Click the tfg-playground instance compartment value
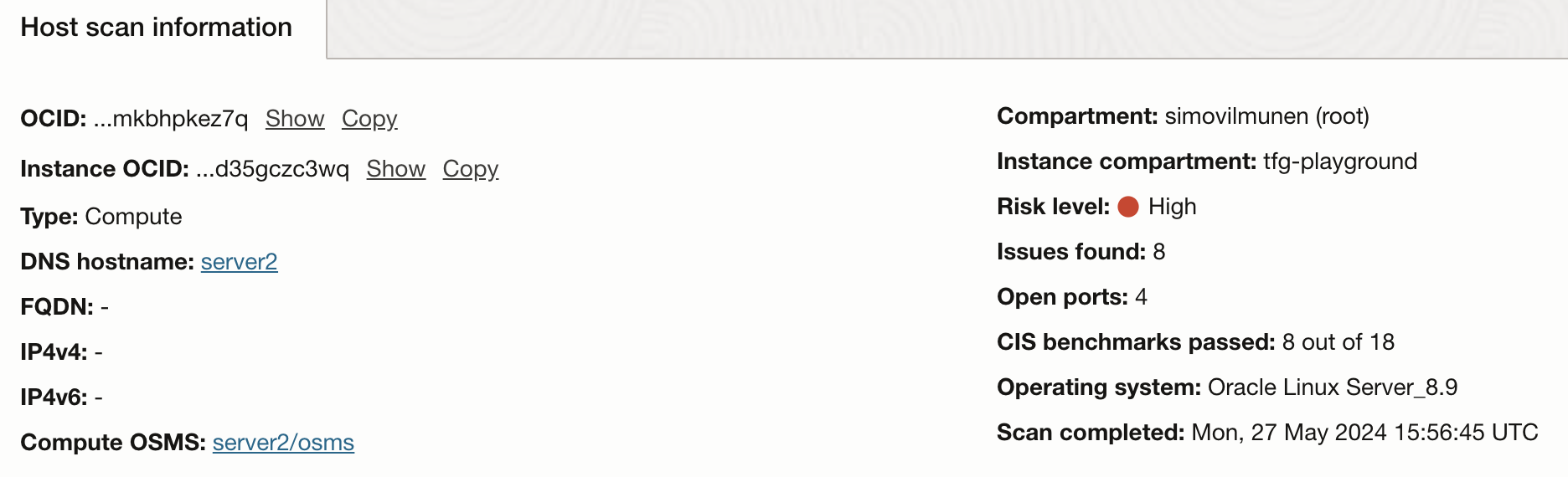The width and height of the screenshot is (1568, 477). pos(1340,162)
